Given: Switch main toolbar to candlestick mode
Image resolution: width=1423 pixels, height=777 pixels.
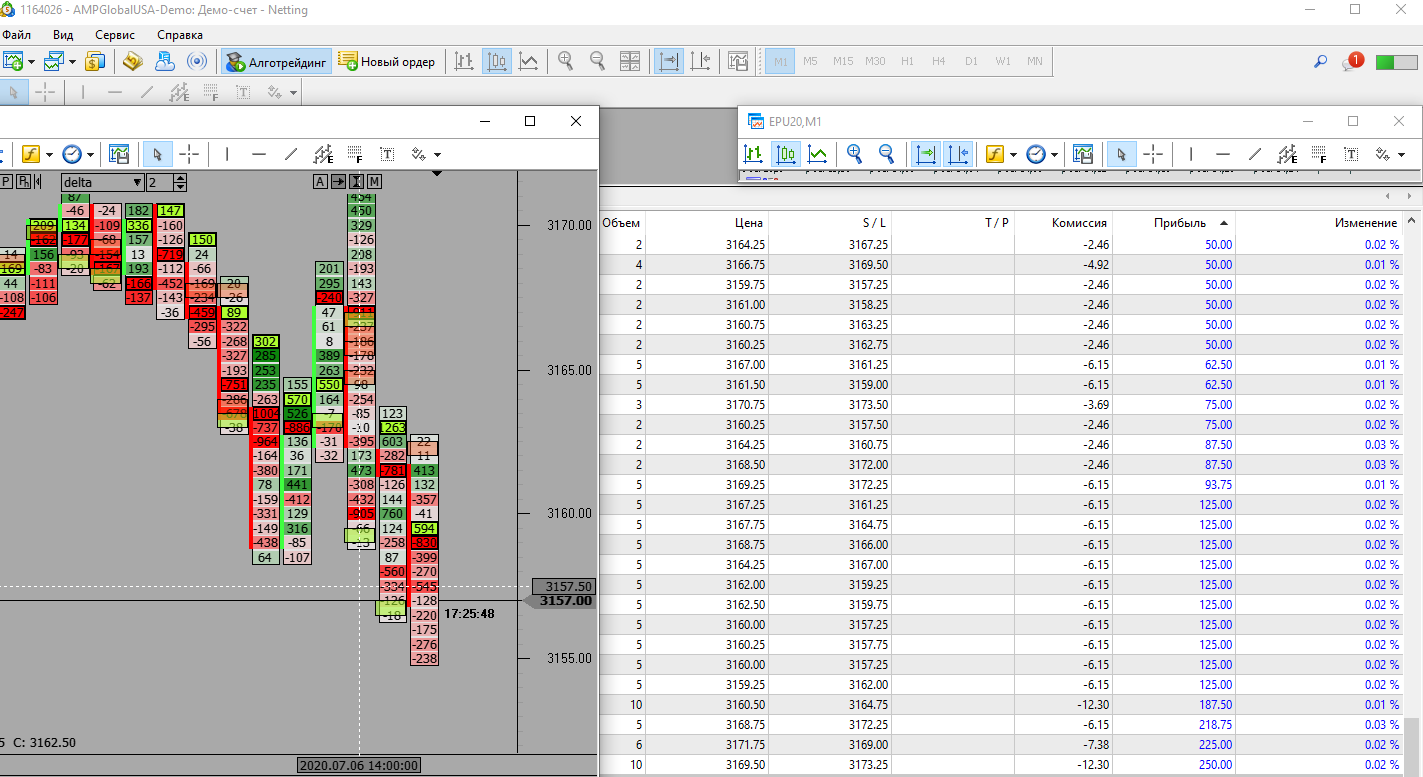Looking at the screenshot, I should click(x=497, y=62).
